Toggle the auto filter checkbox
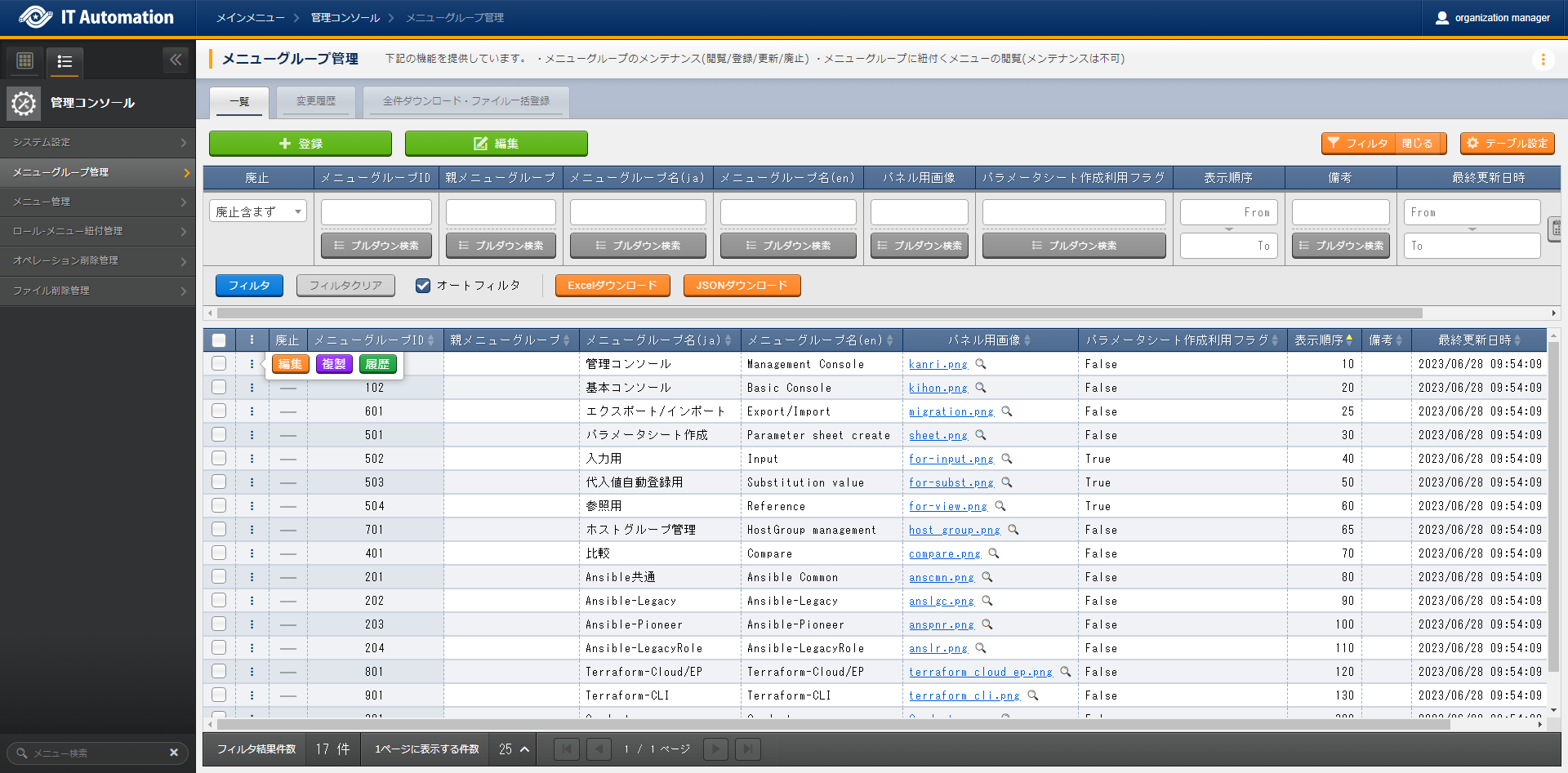 [x=423, y=286]
